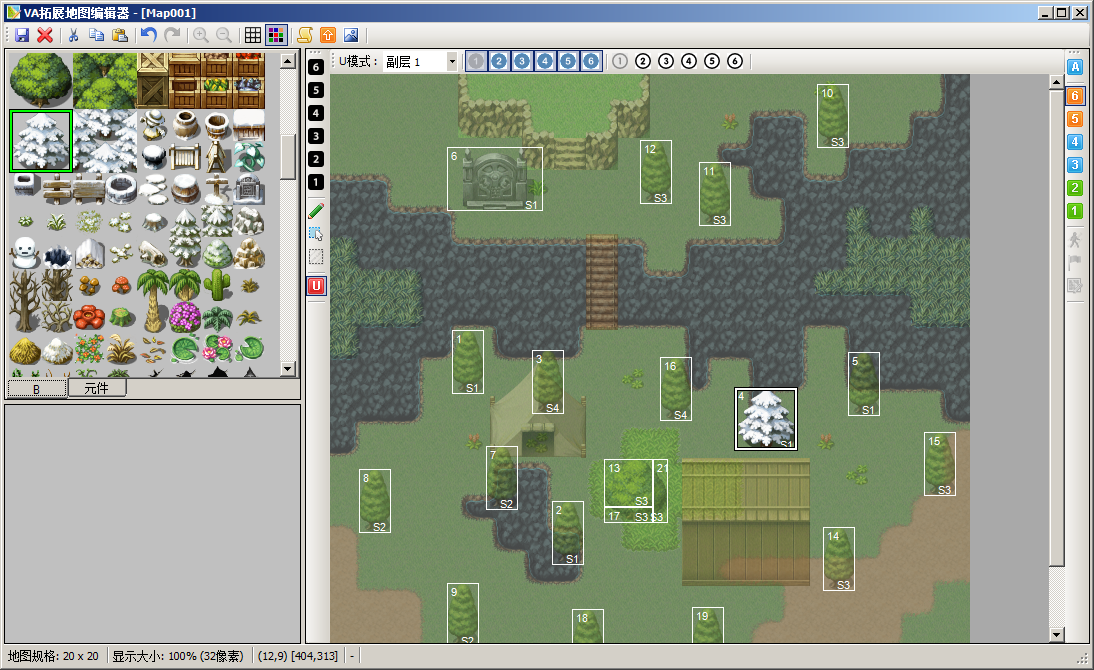Select black layer 3 on left toolbar
1094x670 pixels.
[316, 136]
